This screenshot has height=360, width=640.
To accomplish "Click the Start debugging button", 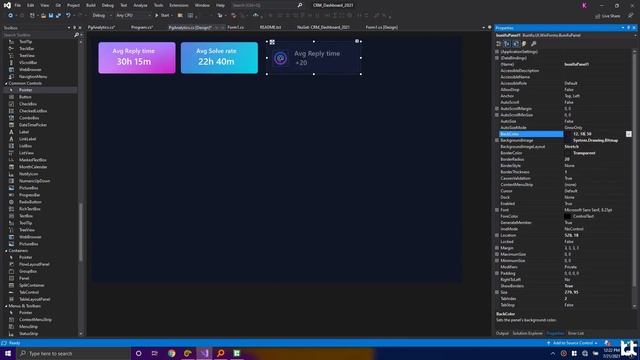I will point(162,16).
